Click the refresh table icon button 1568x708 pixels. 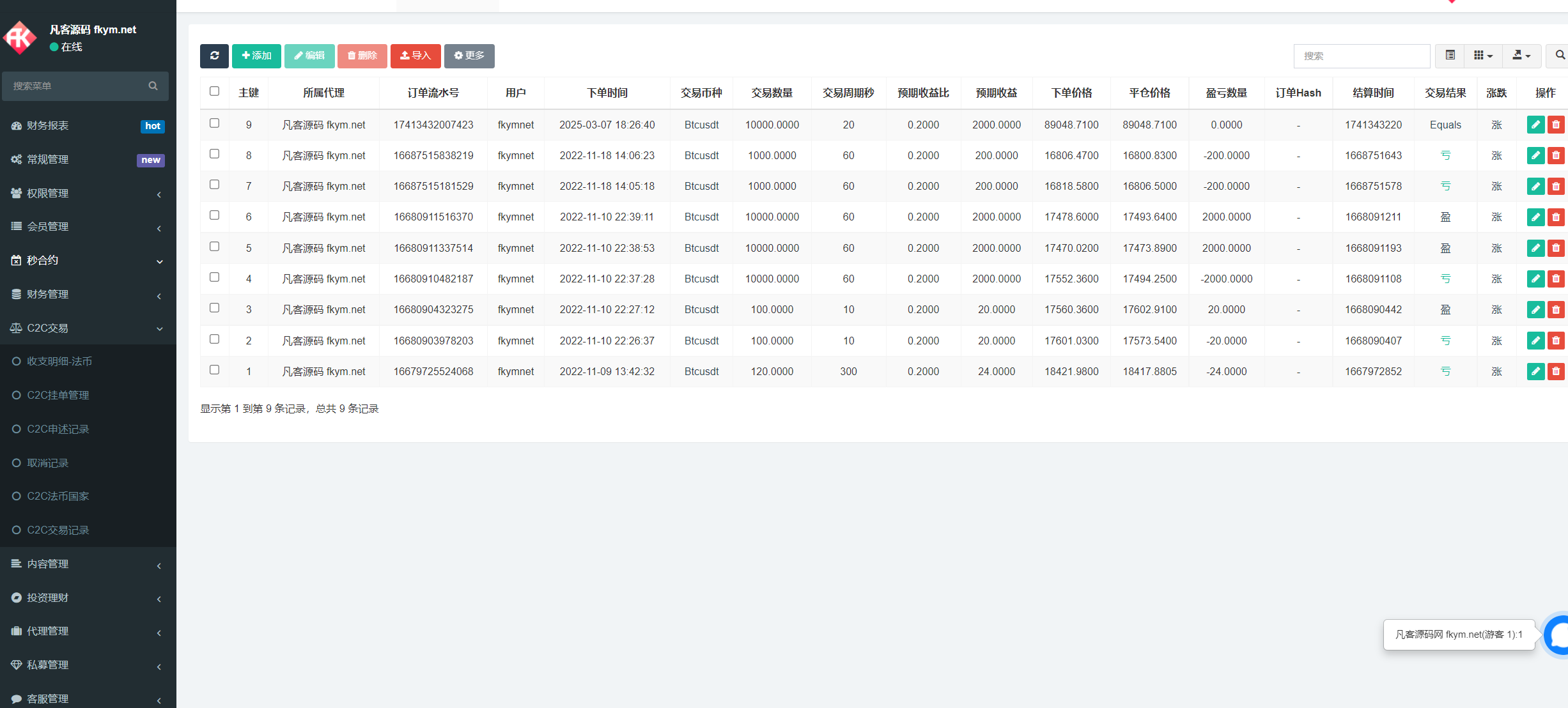tap(214, 56)
